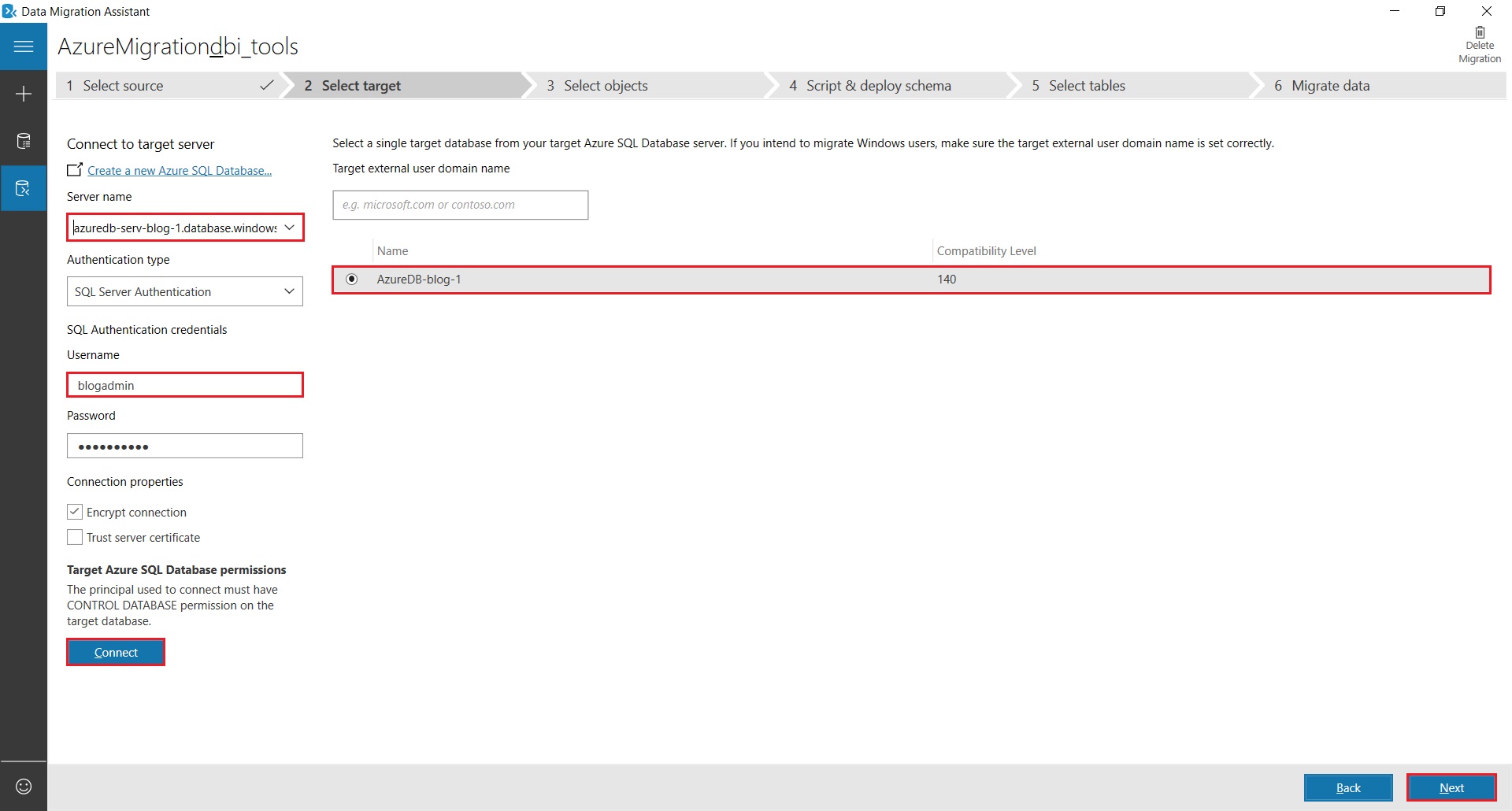Click the Compatibility Level column header
Viewport: 1512px width, 811px height.
986,250
